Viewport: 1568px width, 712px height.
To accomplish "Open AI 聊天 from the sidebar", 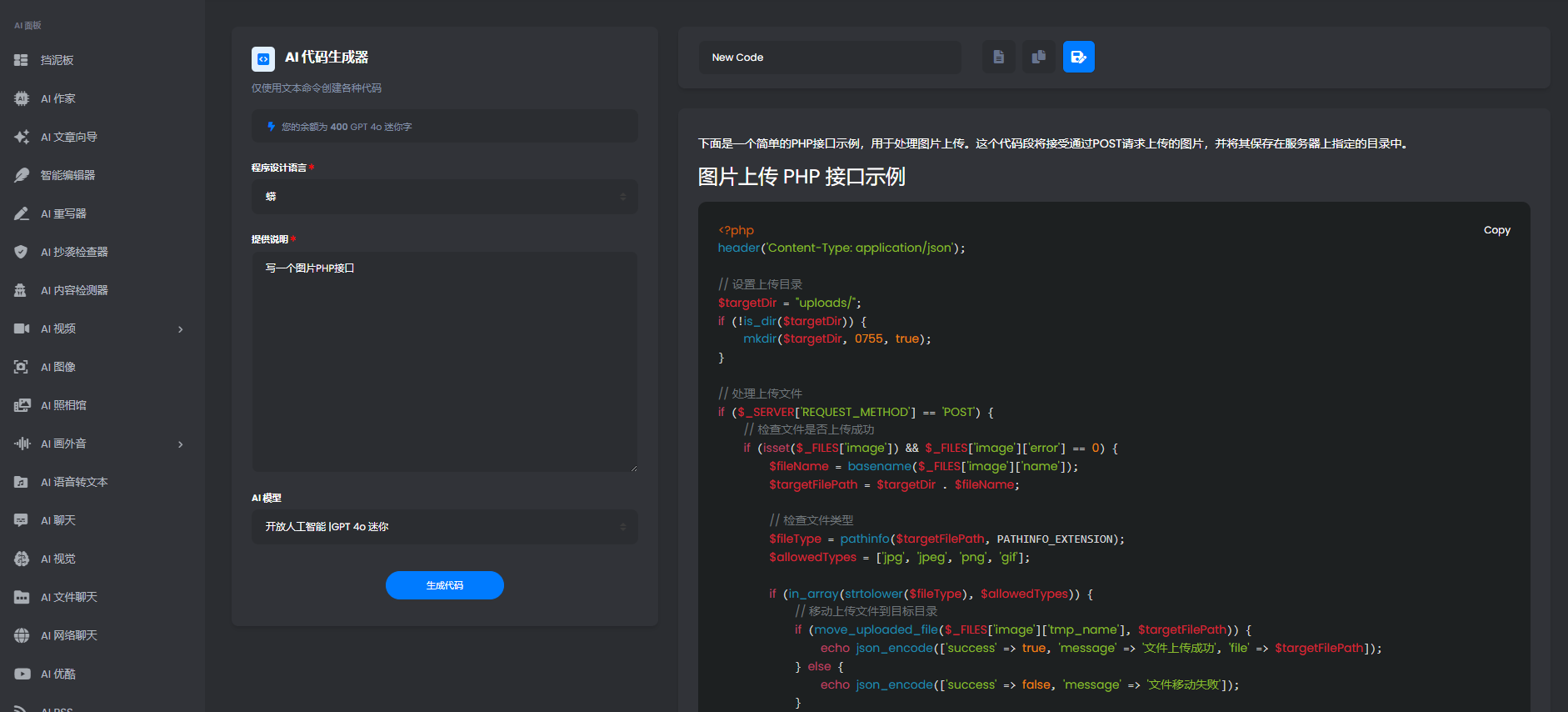I will (58, 520).
